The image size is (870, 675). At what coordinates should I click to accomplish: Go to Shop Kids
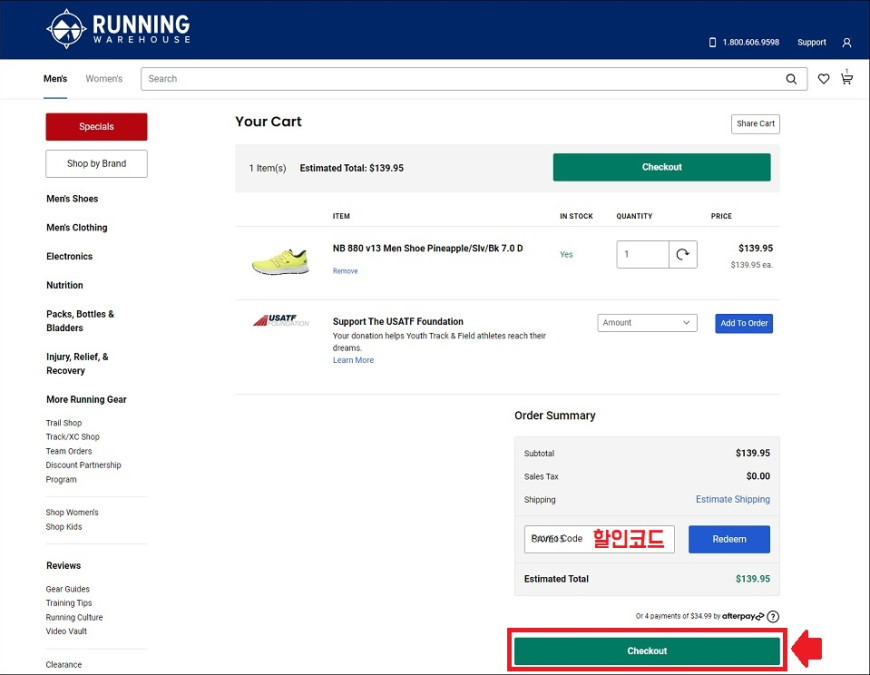64,526
